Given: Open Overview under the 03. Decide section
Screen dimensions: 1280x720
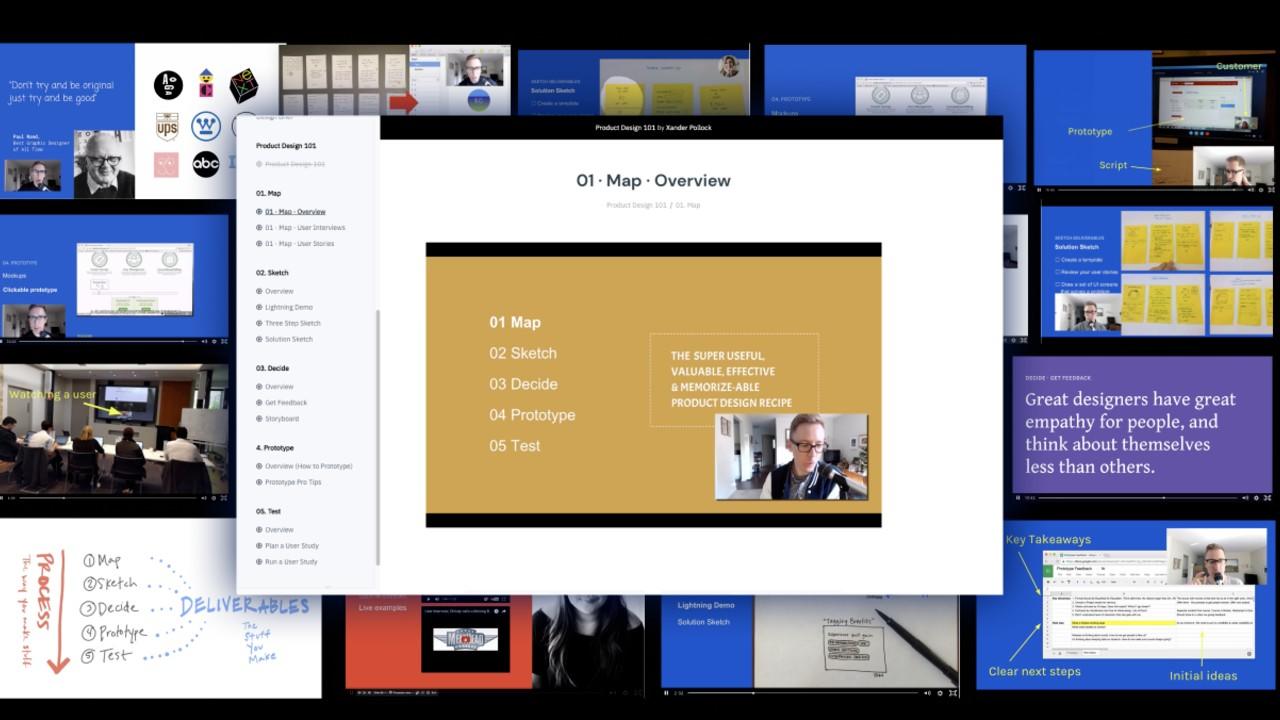Looking at the screenshot, I should click(x=279, y=387).
